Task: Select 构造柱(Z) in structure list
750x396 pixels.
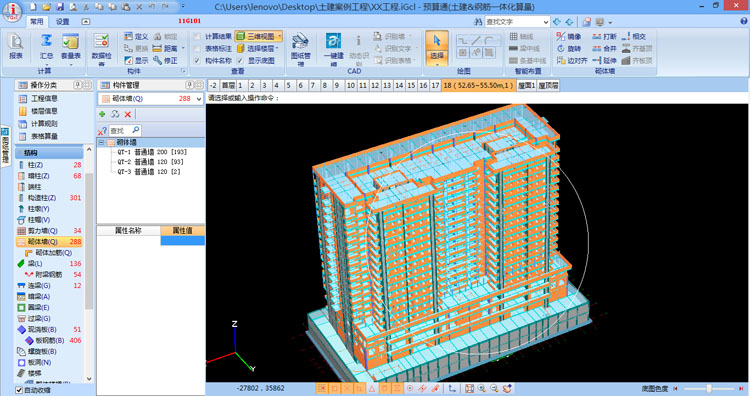Action: pos(49,198)
